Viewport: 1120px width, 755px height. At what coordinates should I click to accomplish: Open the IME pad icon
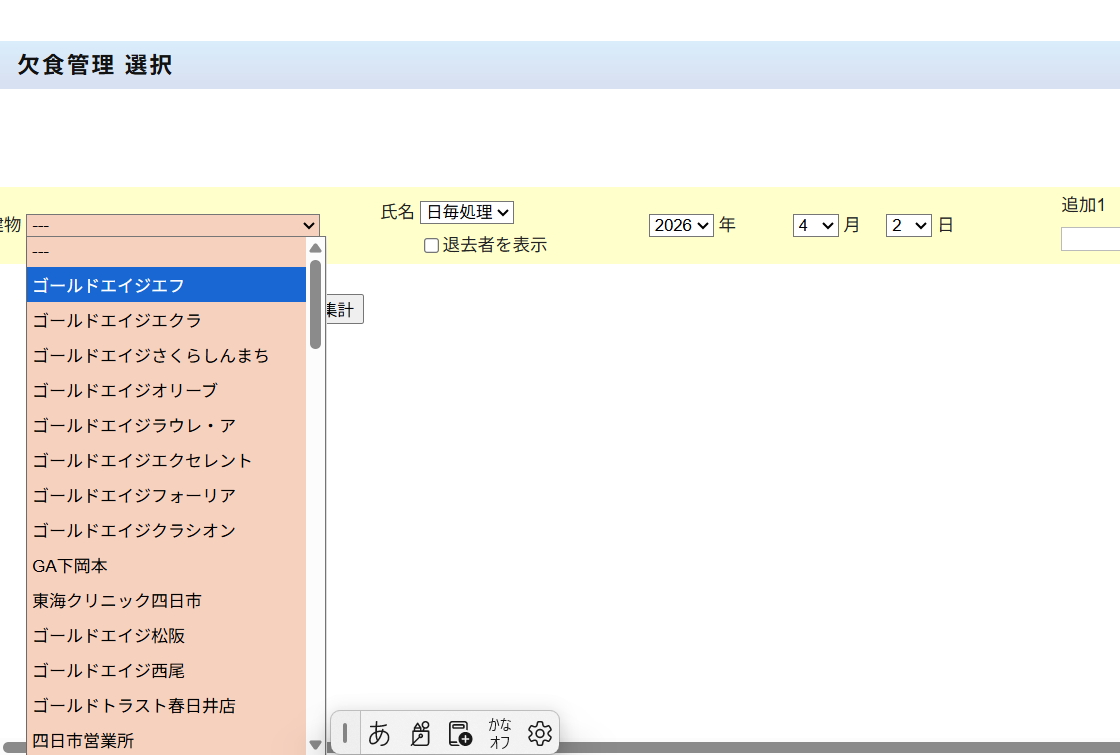coord(420,733)
